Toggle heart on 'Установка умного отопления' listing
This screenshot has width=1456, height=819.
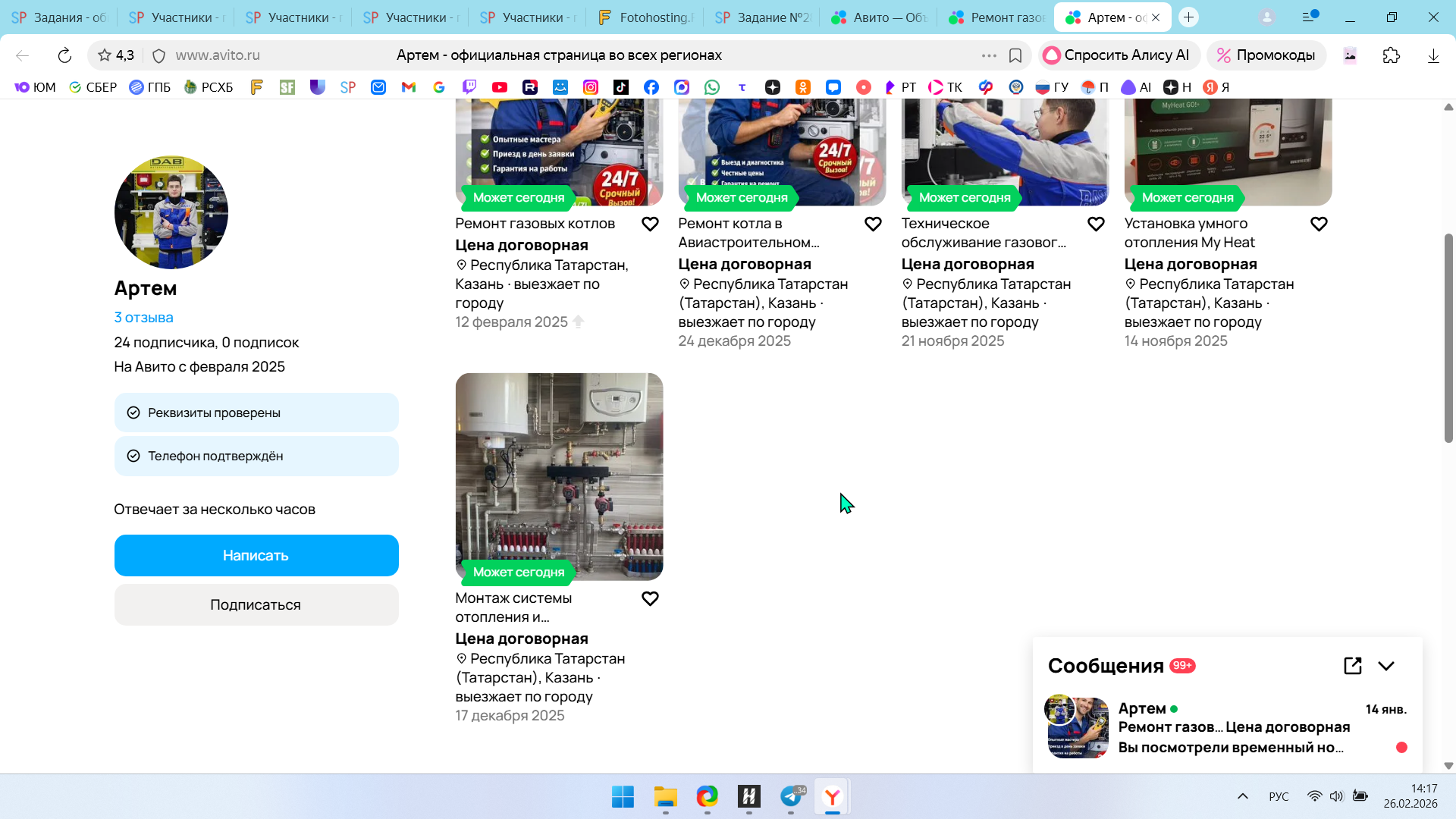pyautogui.click(x=1319, y=224)
